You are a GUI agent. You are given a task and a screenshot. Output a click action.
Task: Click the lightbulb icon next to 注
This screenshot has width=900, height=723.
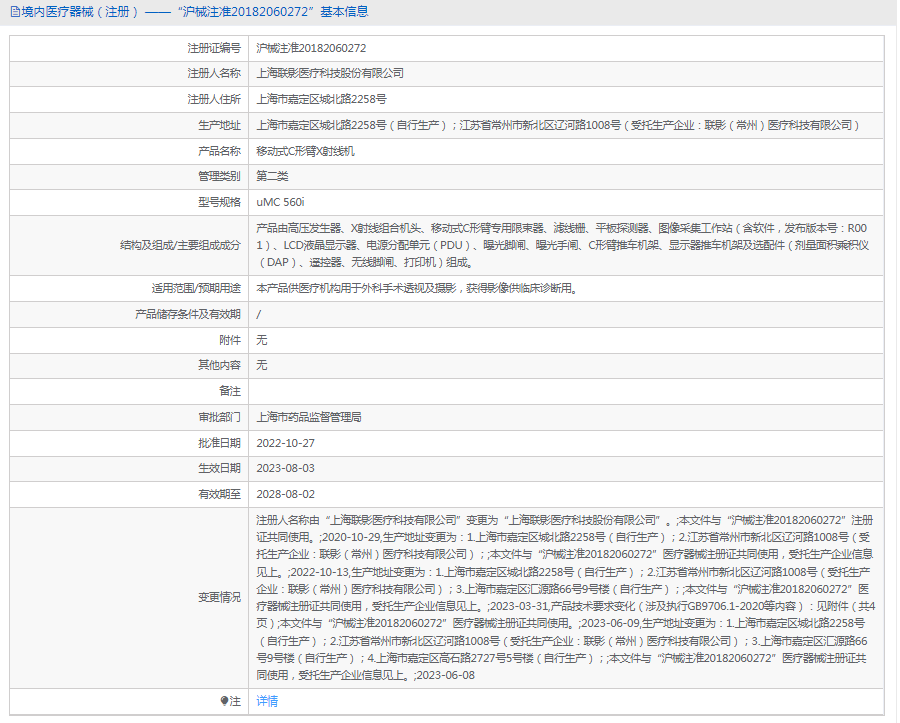tap(224, 701)
